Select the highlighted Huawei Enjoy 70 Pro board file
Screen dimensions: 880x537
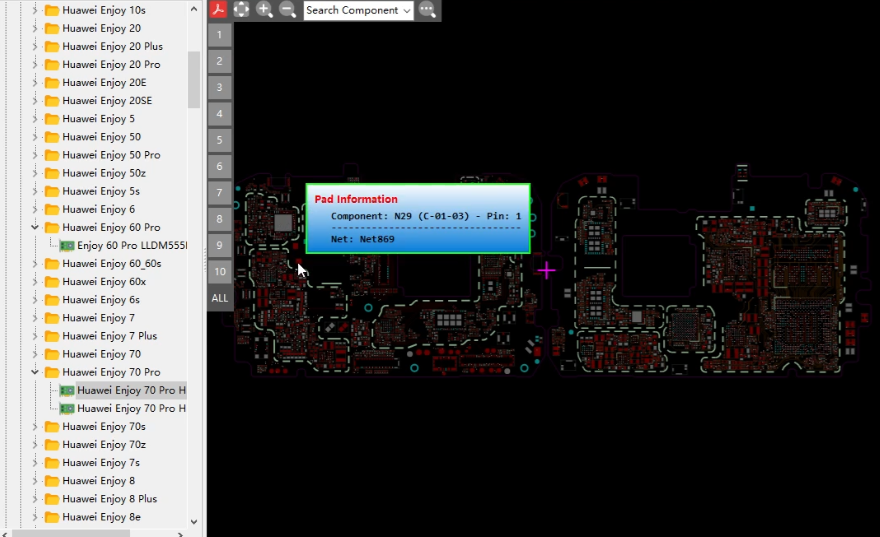[131, 390]
